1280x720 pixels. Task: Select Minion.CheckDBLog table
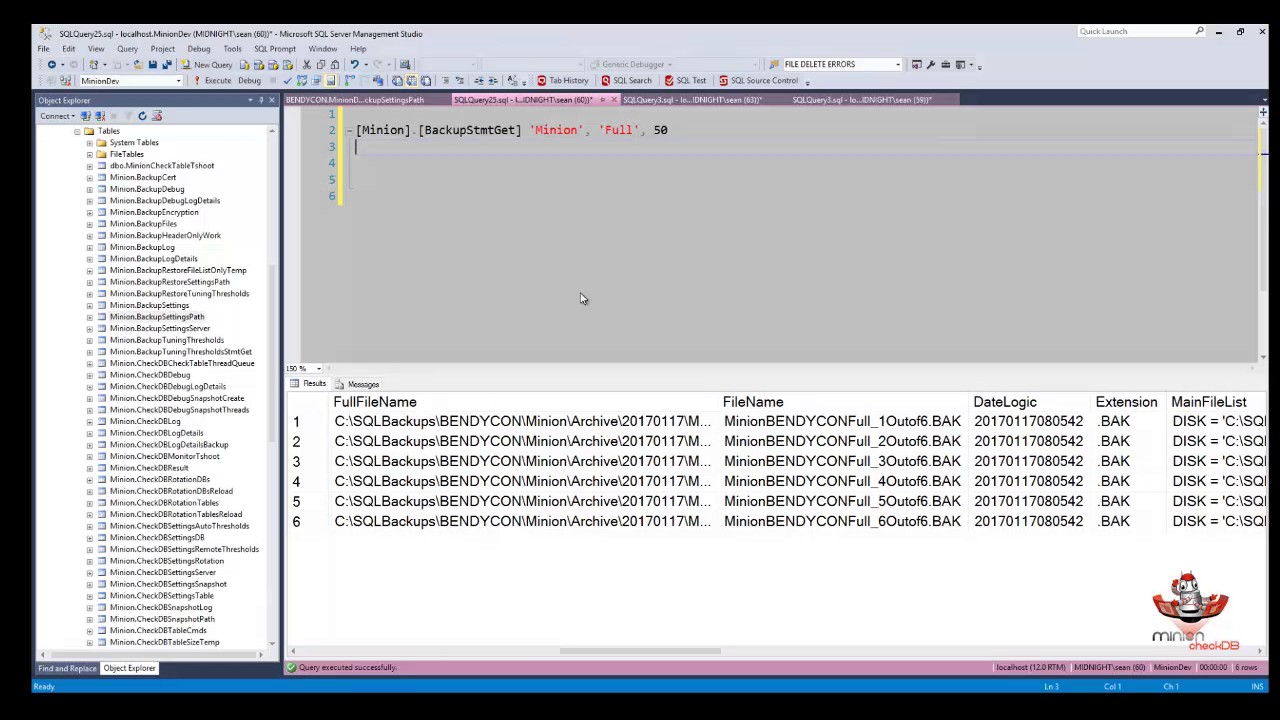(x=145, y=421)
